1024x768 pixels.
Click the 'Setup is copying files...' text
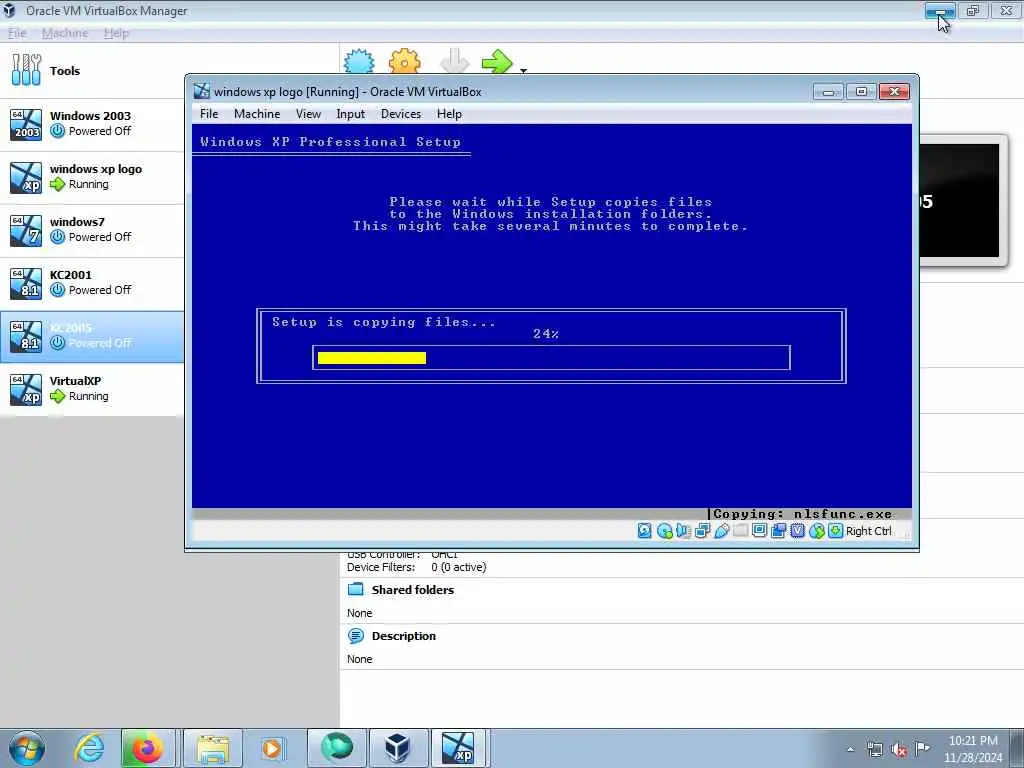(383, 322)
